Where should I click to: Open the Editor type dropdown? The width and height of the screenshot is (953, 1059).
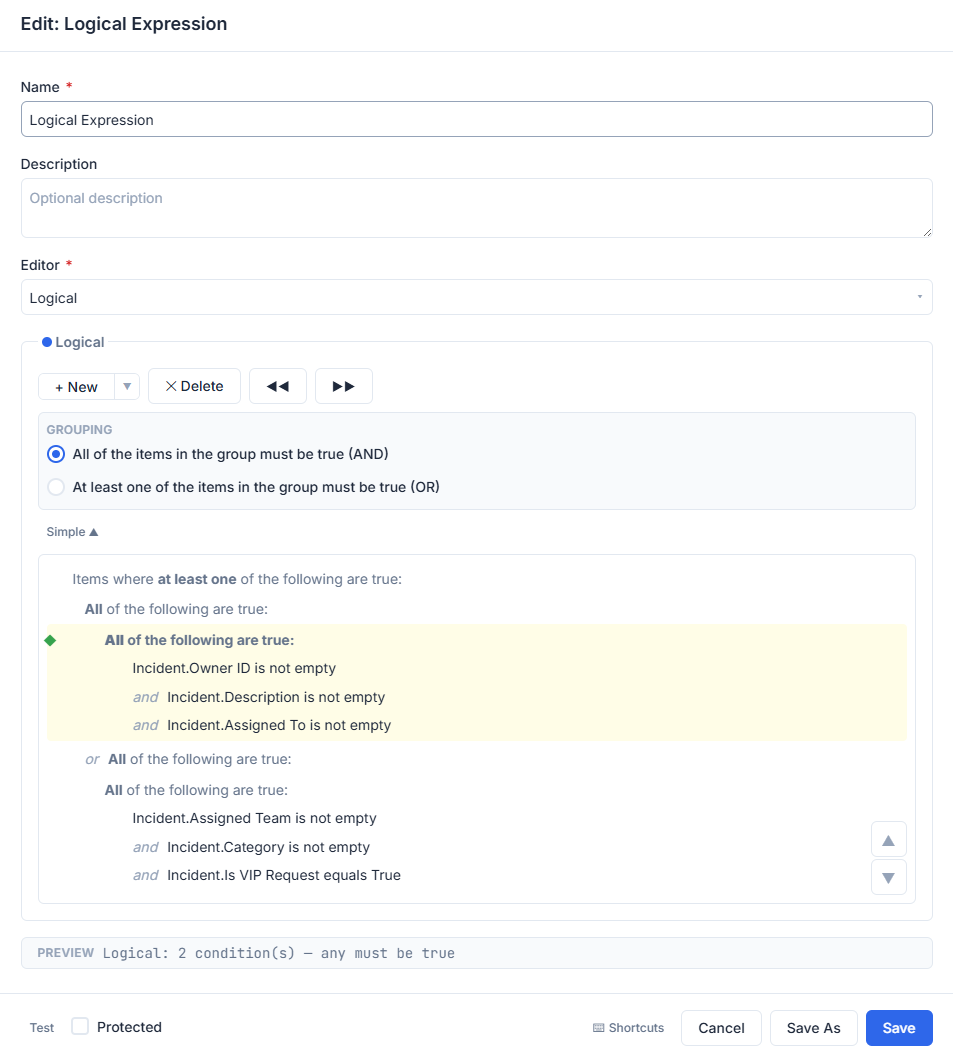pos(477,297)
